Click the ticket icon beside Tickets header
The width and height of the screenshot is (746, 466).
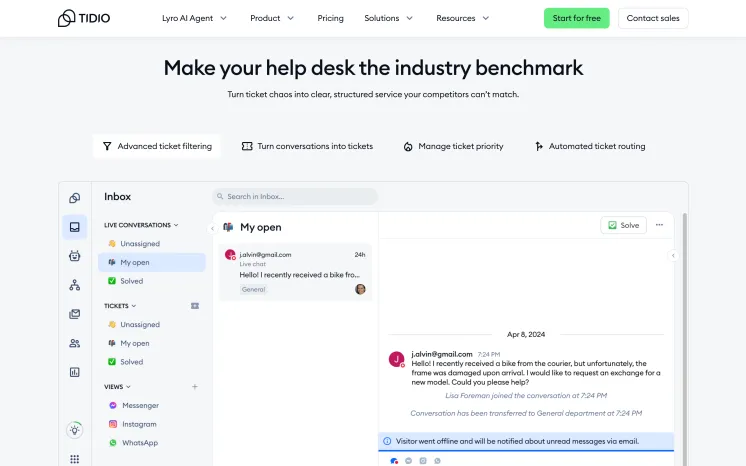pos(195,306)
